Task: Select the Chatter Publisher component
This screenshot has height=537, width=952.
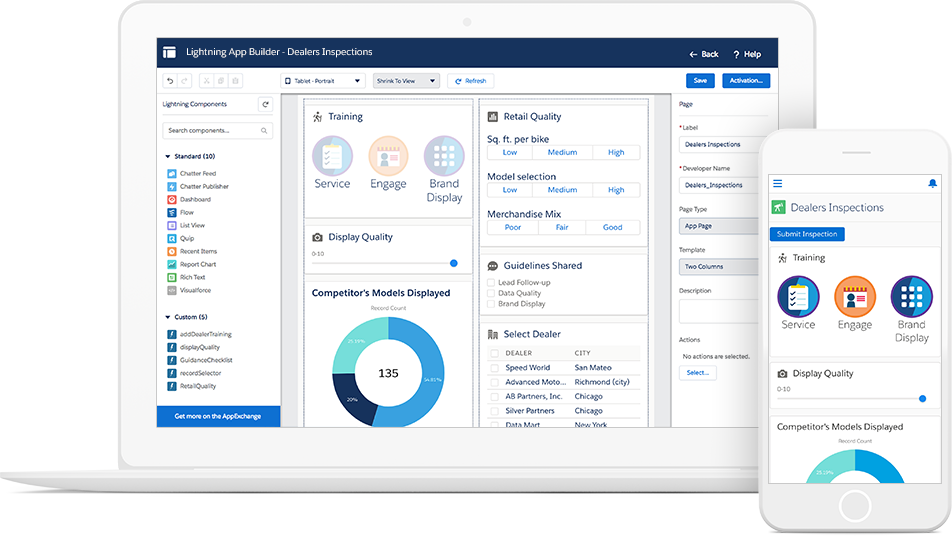Action: 198,186
